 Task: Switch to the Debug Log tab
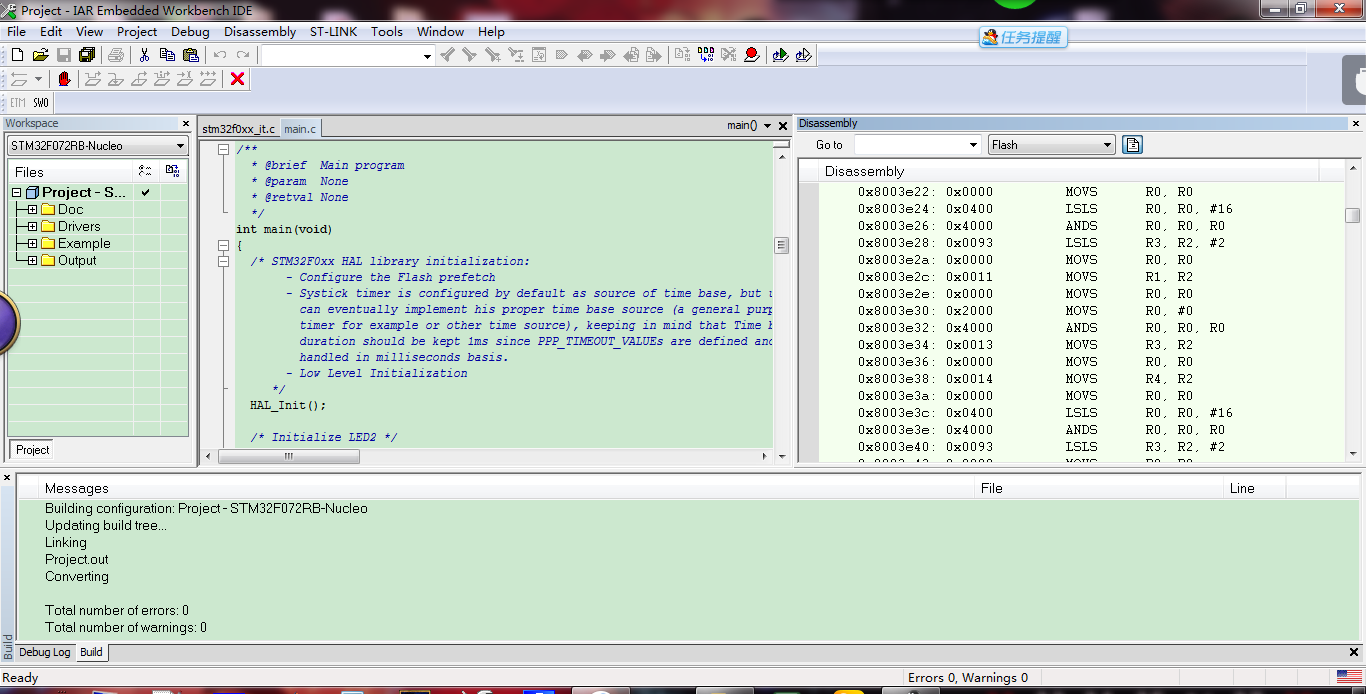click(x=45, y=652)
